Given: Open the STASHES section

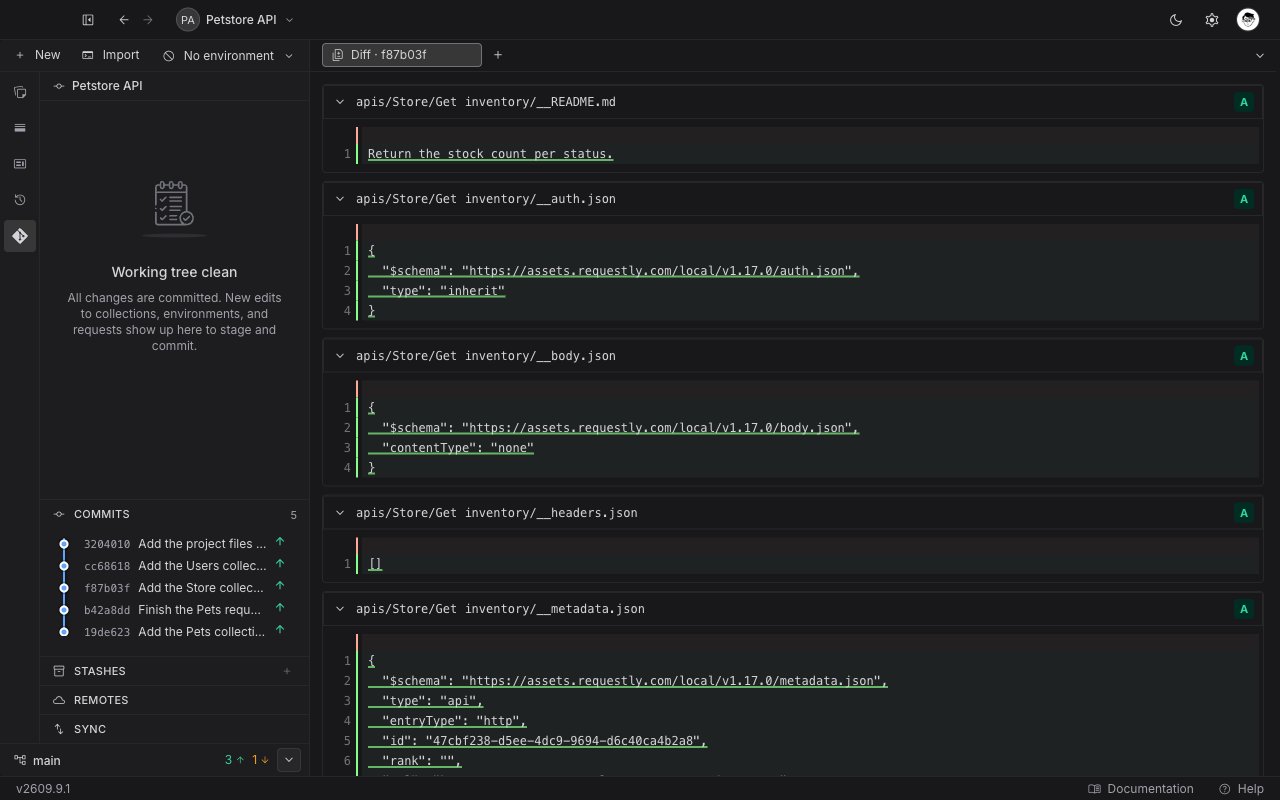Looking at the screenshot, I should [174, 671].
